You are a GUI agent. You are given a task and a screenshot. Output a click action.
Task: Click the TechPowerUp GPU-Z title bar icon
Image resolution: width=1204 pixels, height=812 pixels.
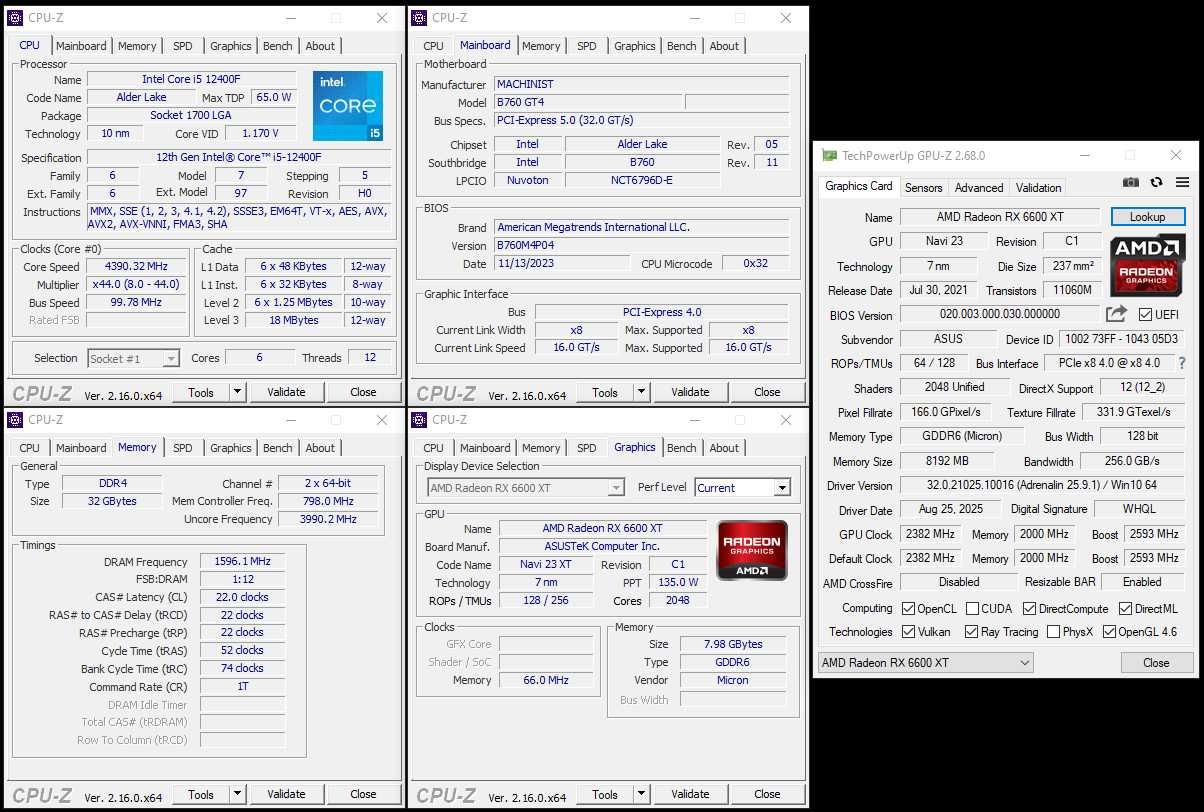point(829,156)
